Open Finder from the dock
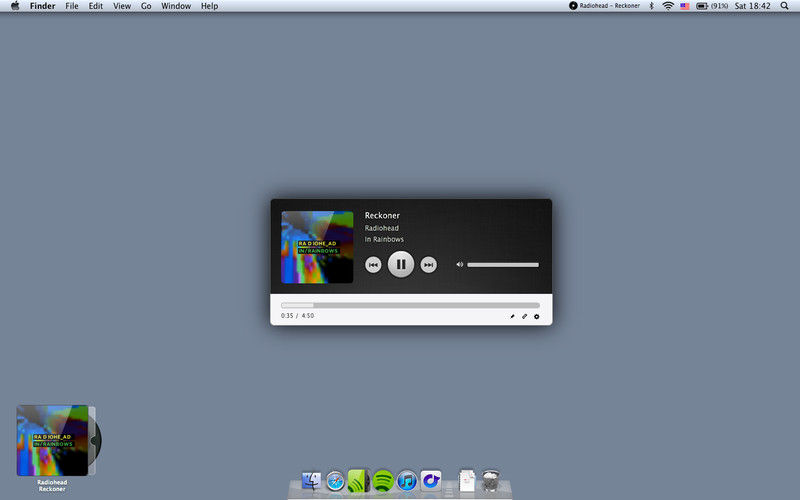800x500 pixels. (311, 481)
